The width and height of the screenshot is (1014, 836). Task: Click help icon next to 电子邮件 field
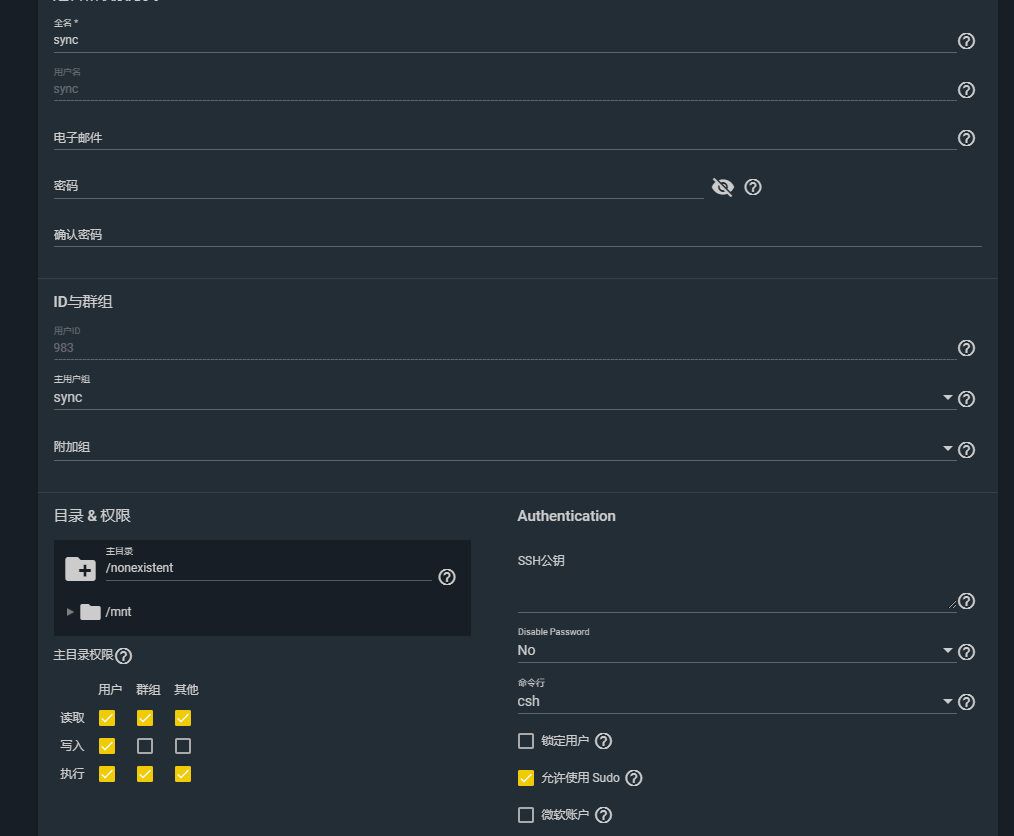[966, 138]
